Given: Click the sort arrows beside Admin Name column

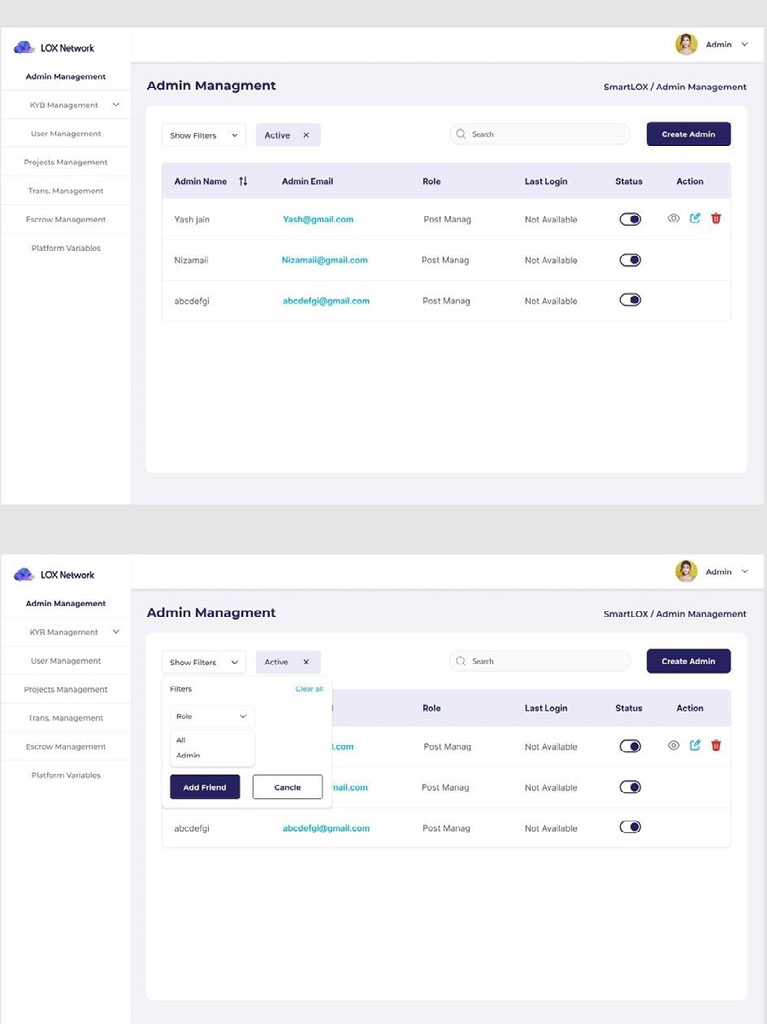Looking at the screenshot, I should pyautogui.click(x=243, y=181).
